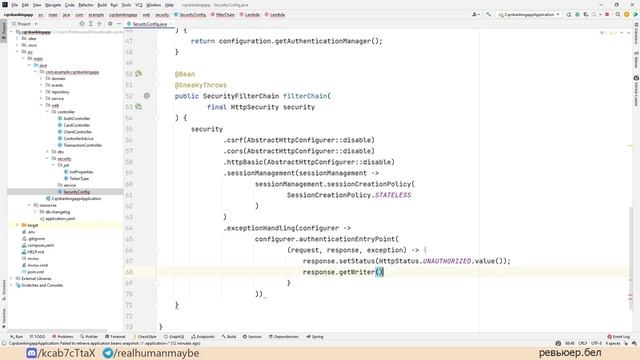
Task: Click the red Stop button in toolbar
Action: (x=607, y=15)
